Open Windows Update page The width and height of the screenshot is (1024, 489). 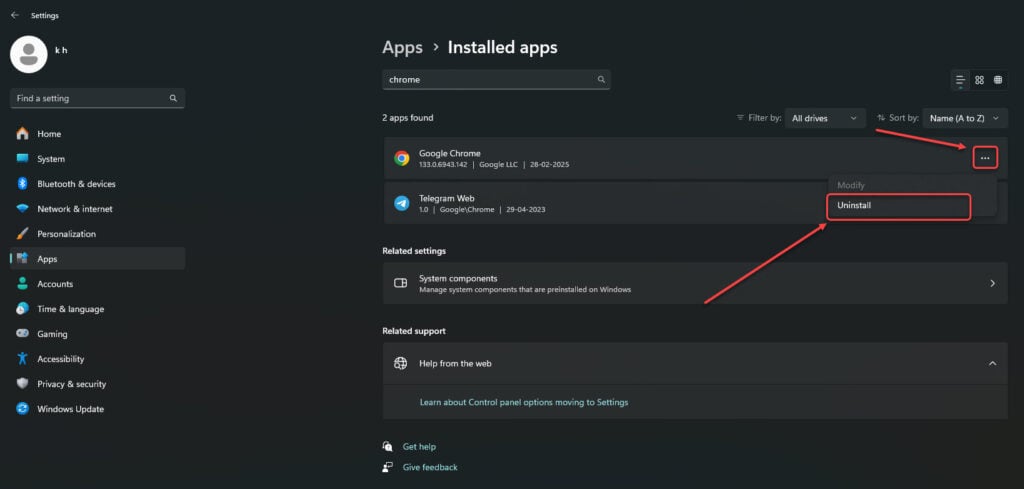coord(97,409)
